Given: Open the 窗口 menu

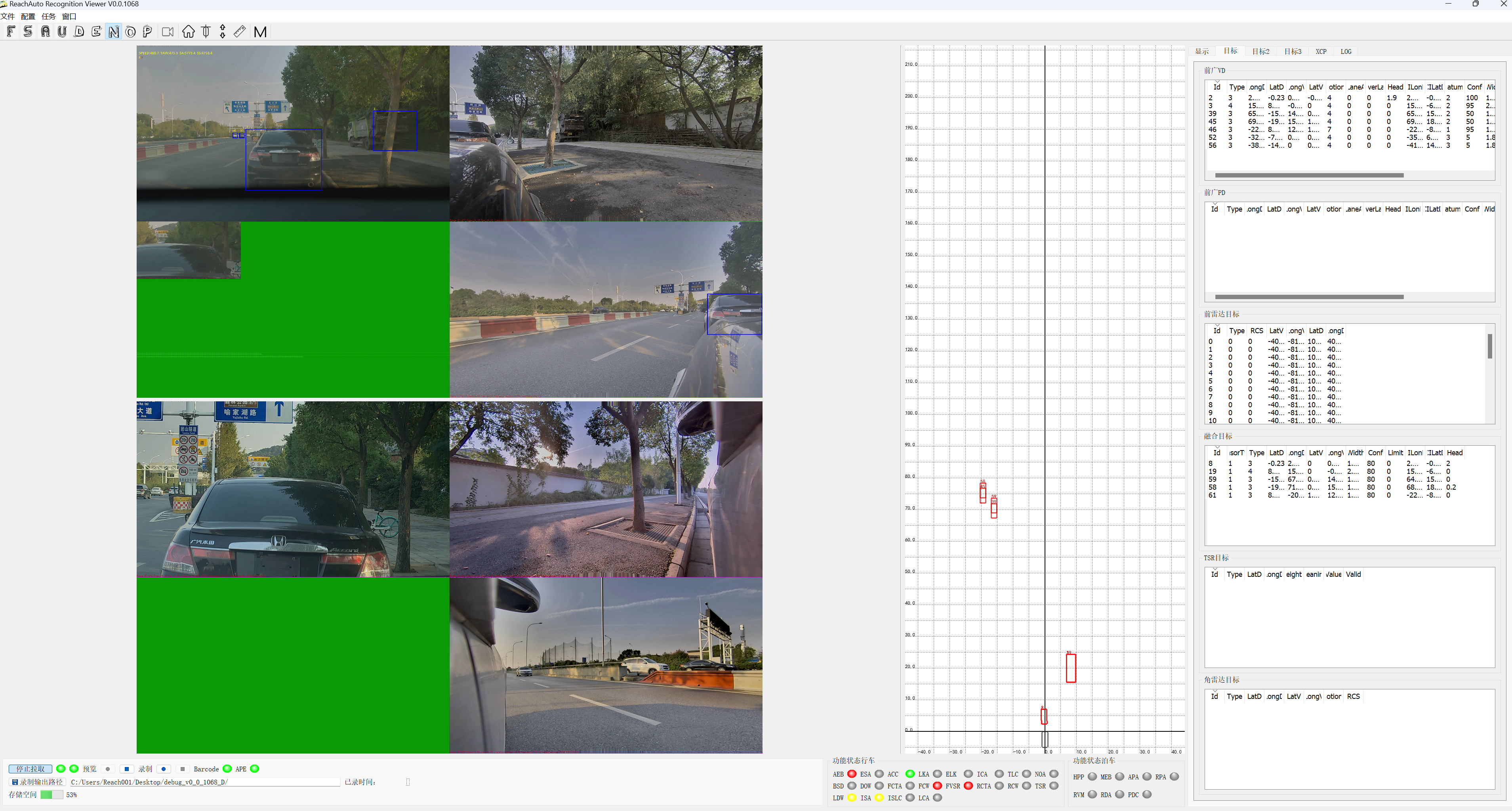Looking at the screenshot, I should tap(69, 17).
